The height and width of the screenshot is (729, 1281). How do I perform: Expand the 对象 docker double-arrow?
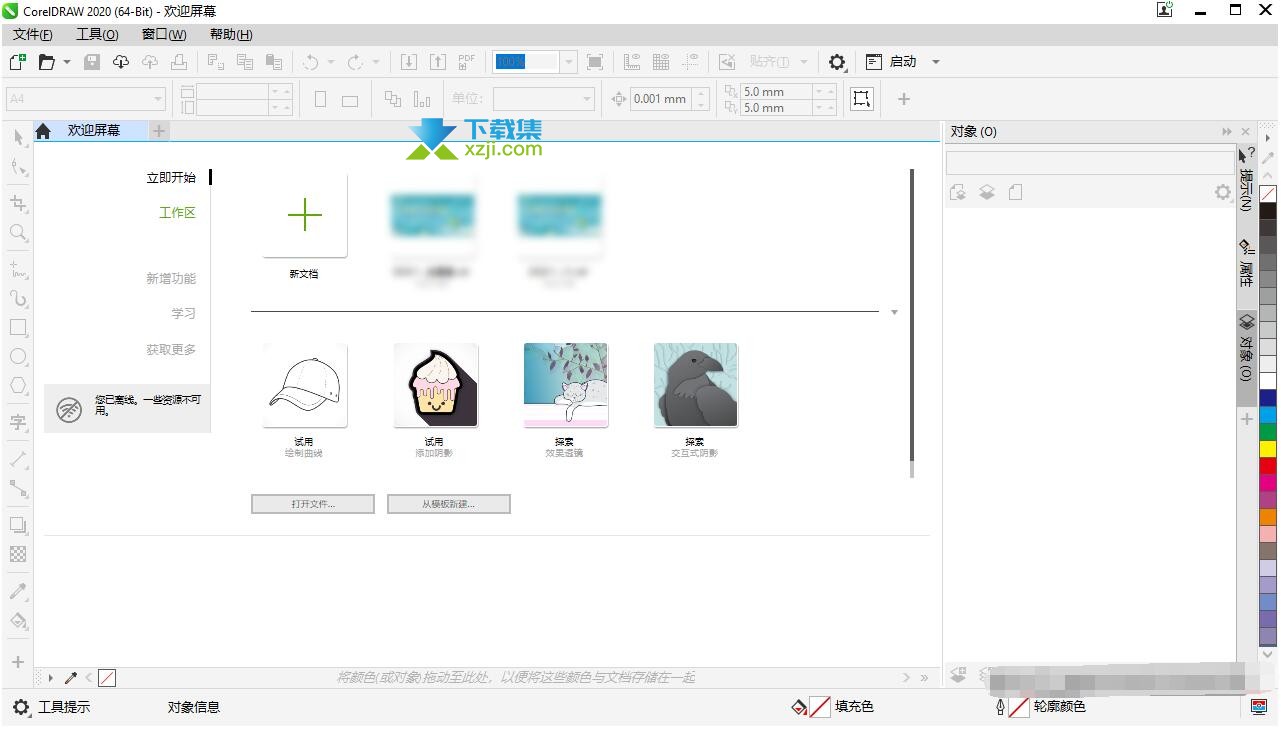coord(1227,132)
